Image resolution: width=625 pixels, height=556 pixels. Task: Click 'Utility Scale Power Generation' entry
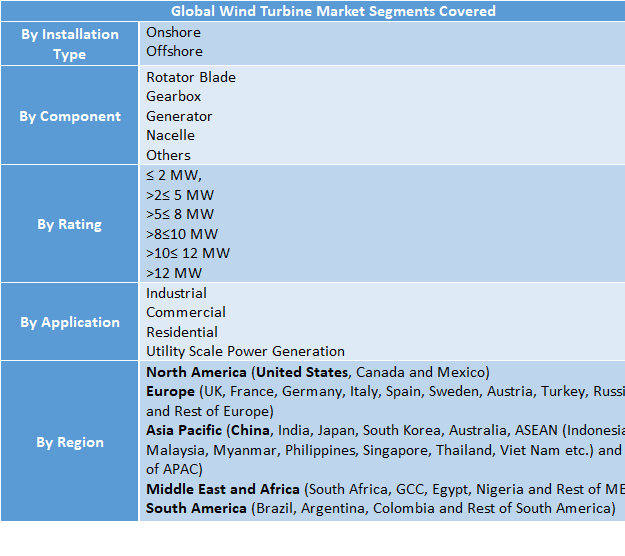[245, 351]
